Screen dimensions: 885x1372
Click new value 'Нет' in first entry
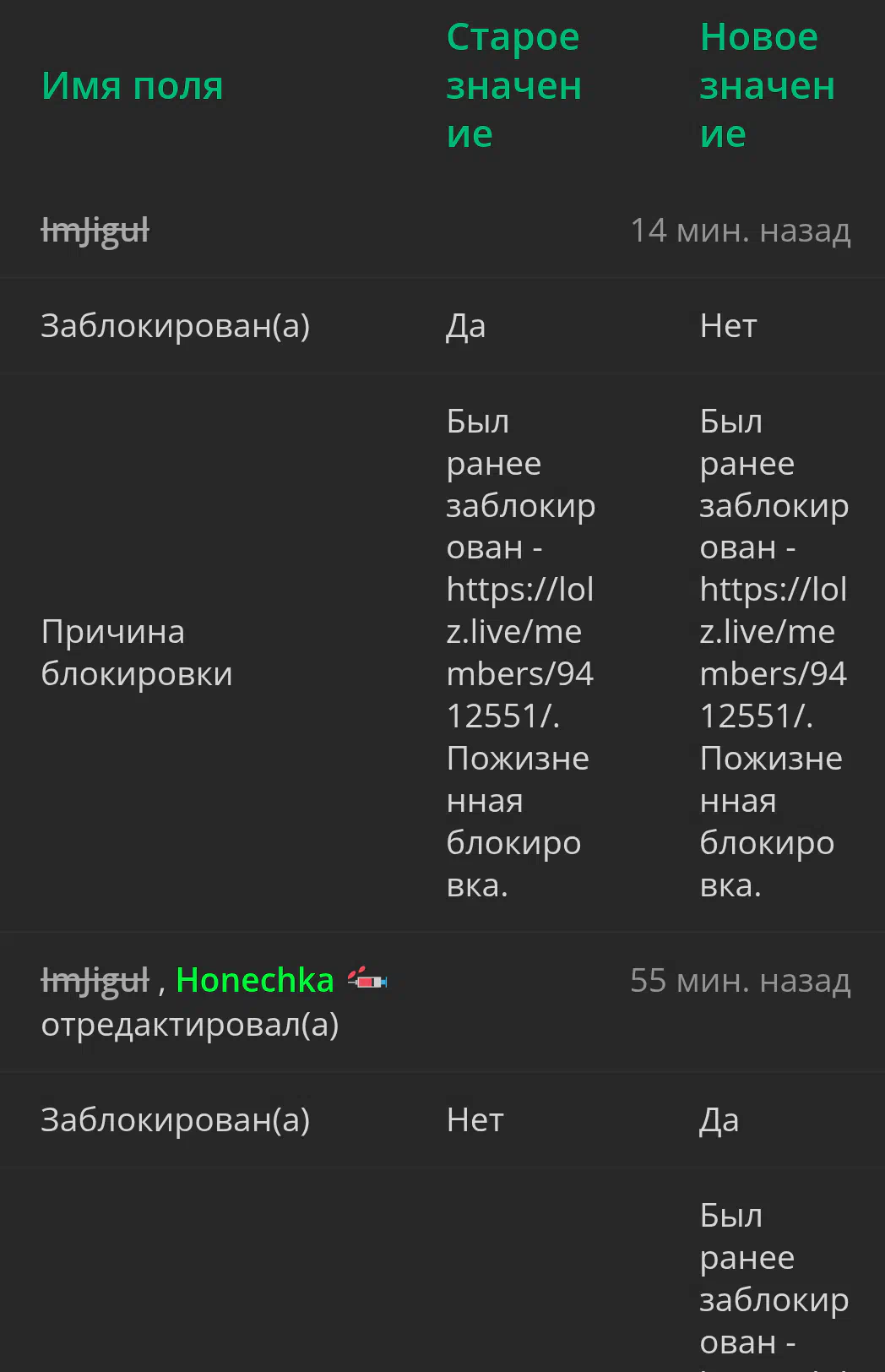coord(729,326)
